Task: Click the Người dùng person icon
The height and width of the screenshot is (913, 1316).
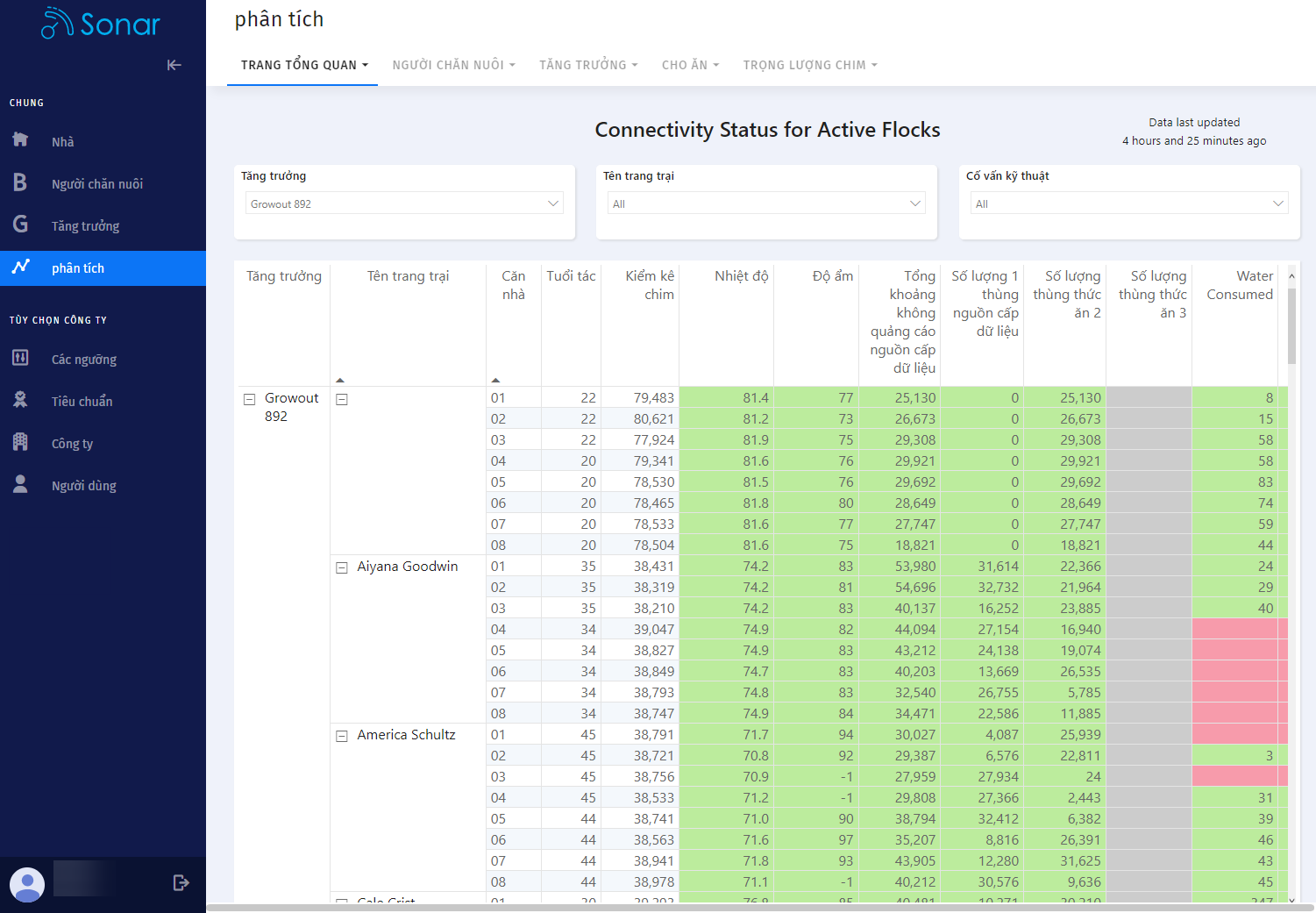Action: (x=20, y=484)
